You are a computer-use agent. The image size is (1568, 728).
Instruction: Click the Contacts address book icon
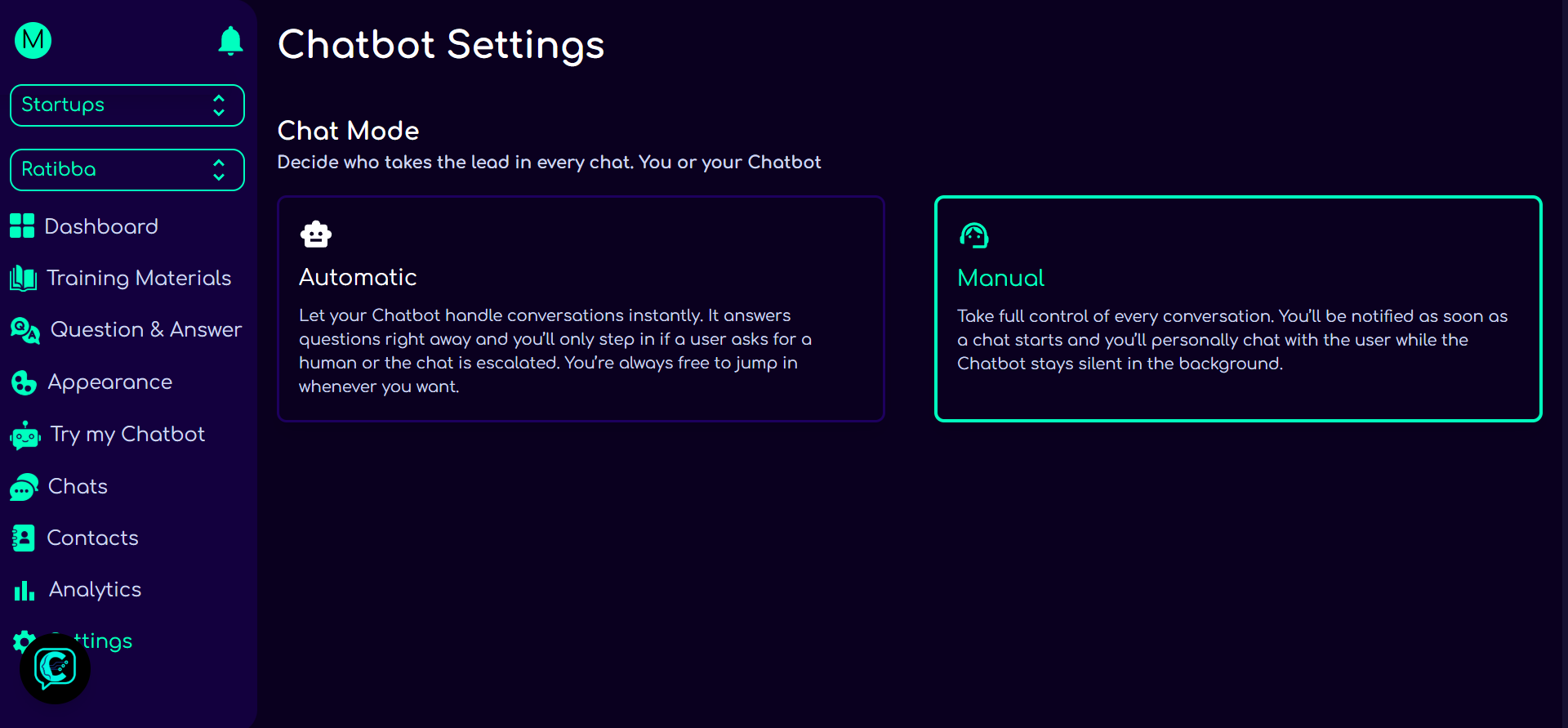click(x=24, y=538)
